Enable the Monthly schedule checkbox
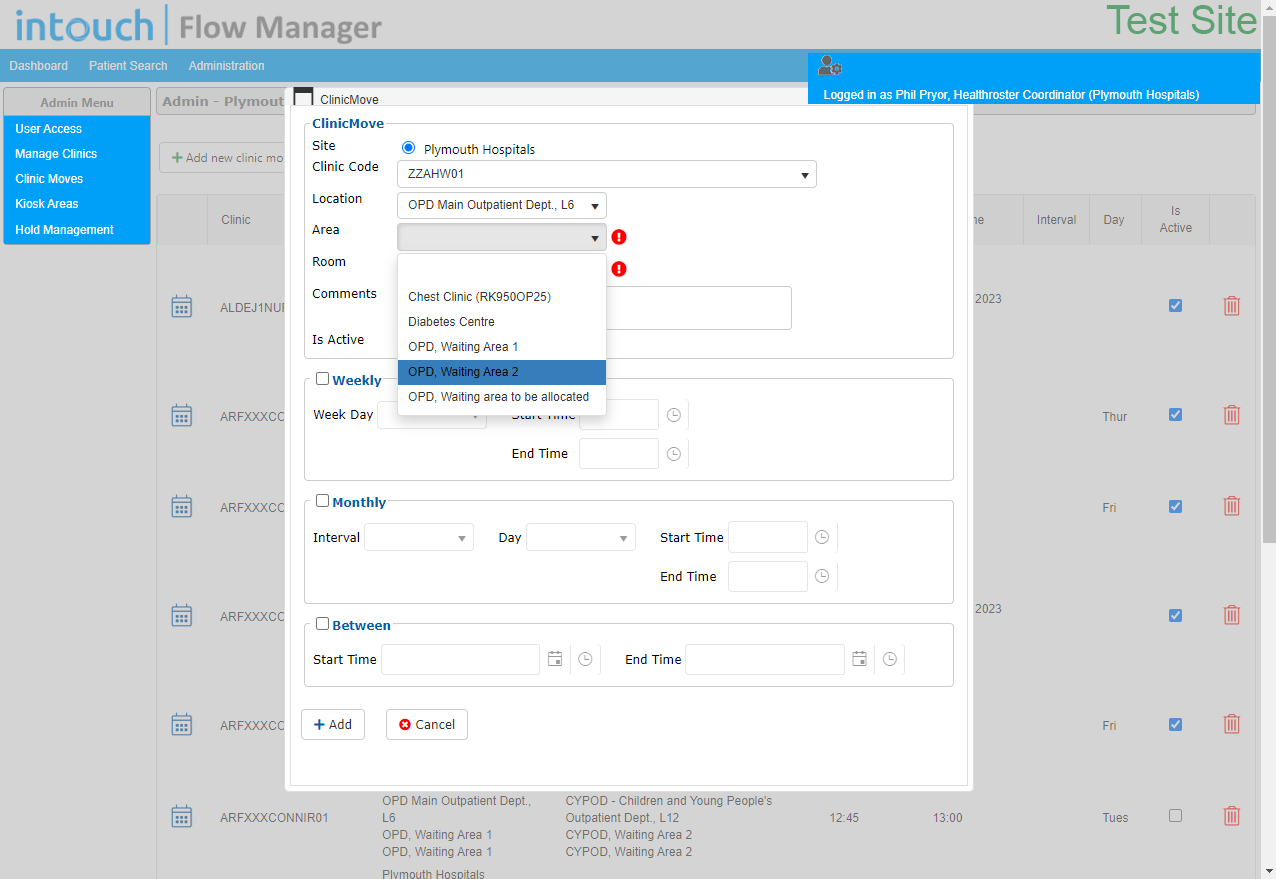This screenshot has width=1276, height=879. (322, 501)
